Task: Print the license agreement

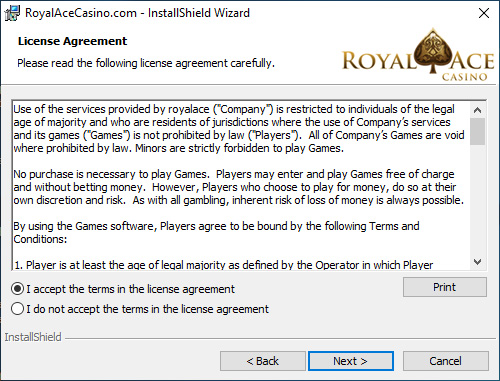Action: click(x=445, y=287)
